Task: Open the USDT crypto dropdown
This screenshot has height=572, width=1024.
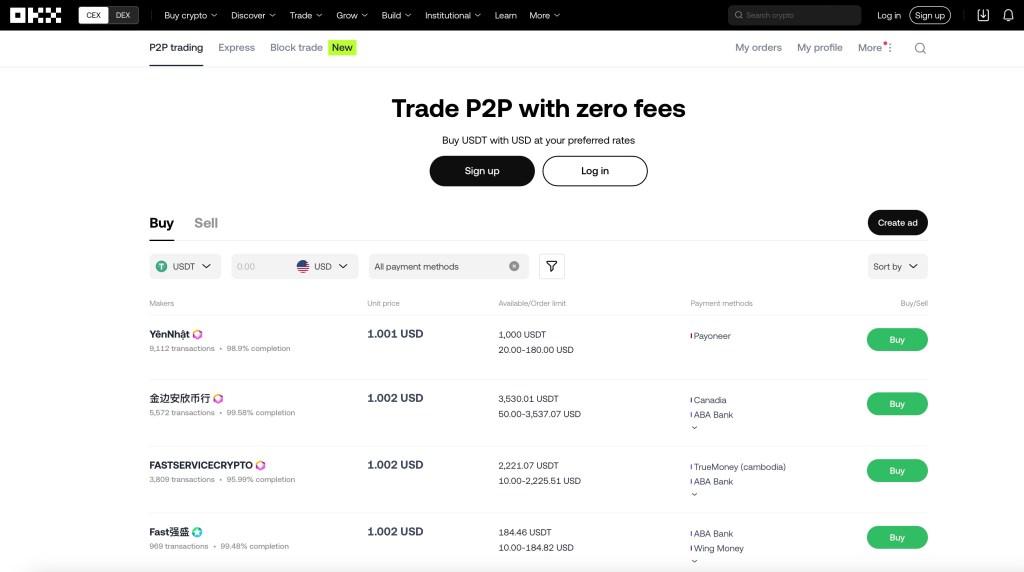Action: pos(187,266)
